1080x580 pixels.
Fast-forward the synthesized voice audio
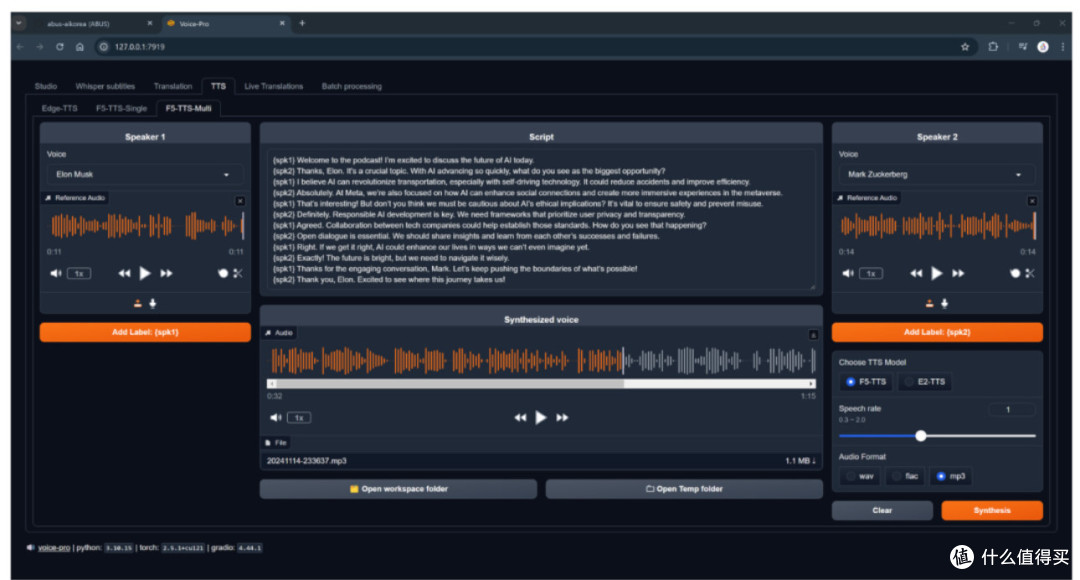(x=563, y=417)
